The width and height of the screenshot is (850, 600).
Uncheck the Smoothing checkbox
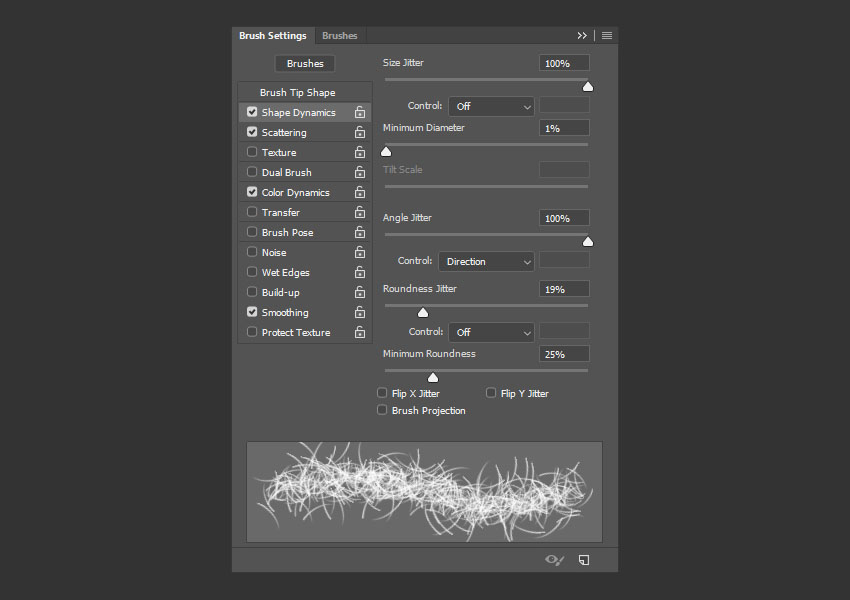tap(252, 312)
